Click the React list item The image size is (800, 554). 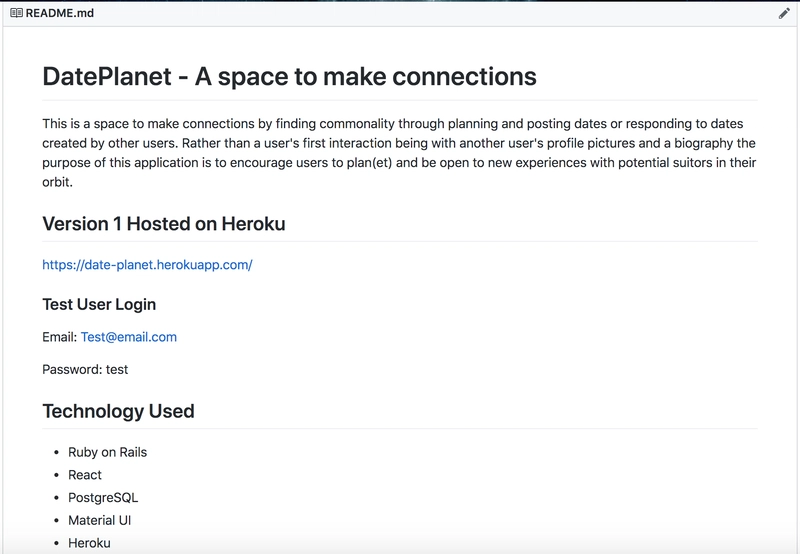click(85, 475)
